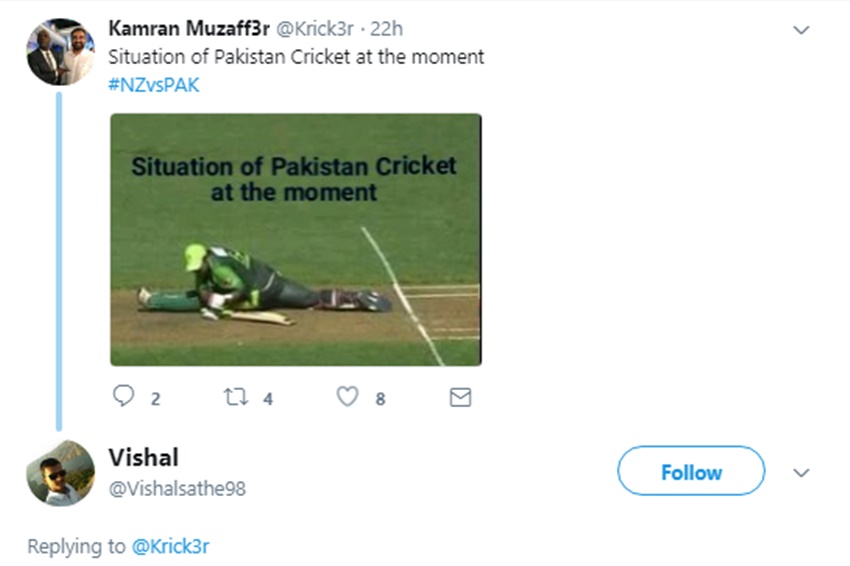Follow Vishal's account
Image resolution: width=850 pixels, height=566 pixels.
pos(690,472)
